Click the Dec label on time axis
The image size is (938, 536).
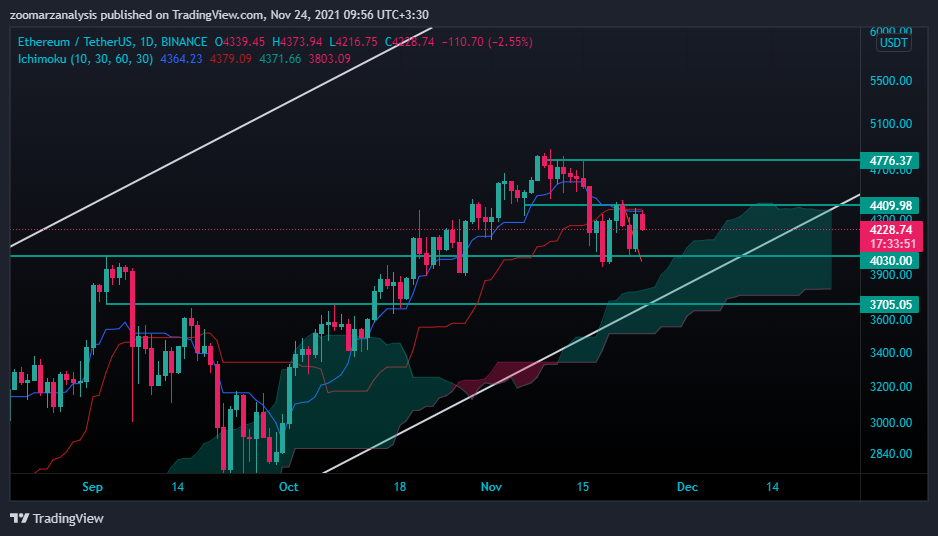tap(687, 487)
